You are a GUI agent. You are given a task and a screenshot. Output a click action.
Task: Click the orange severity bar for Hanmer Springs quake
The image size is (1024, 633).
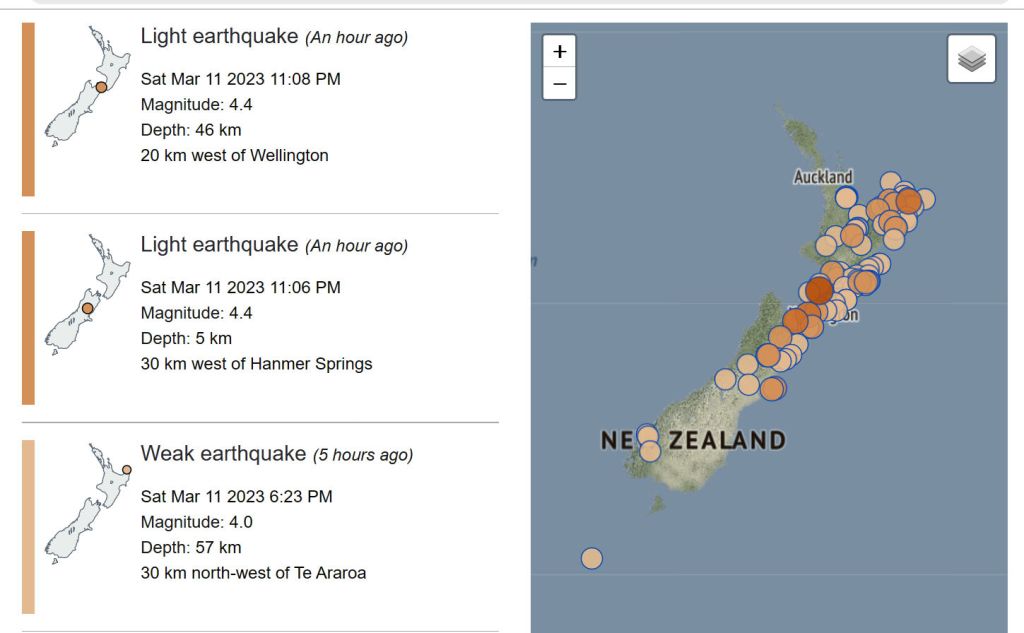(28, 318)
